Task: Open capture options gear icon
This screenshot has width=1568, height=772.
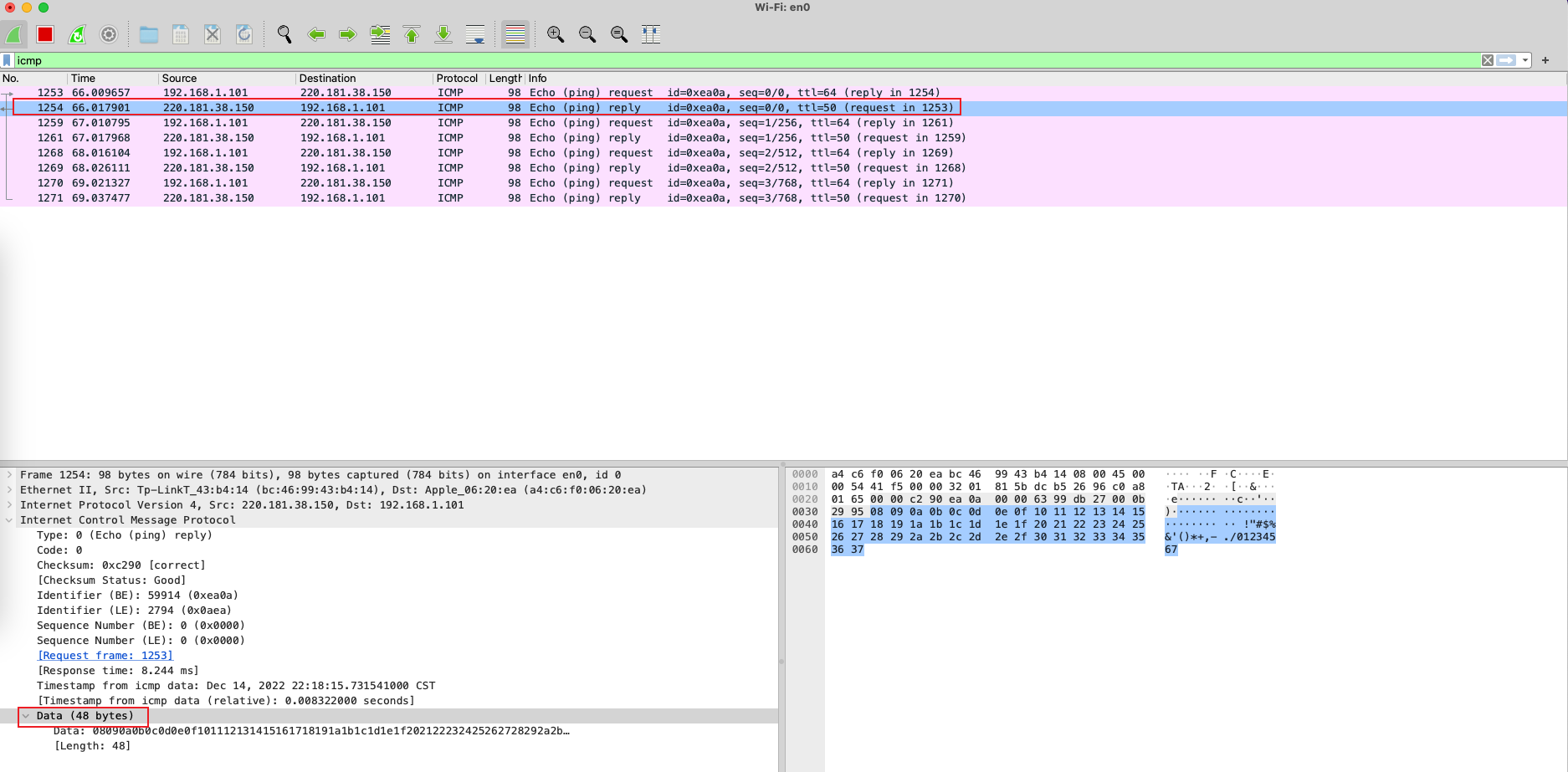Action: click(109, 34)
